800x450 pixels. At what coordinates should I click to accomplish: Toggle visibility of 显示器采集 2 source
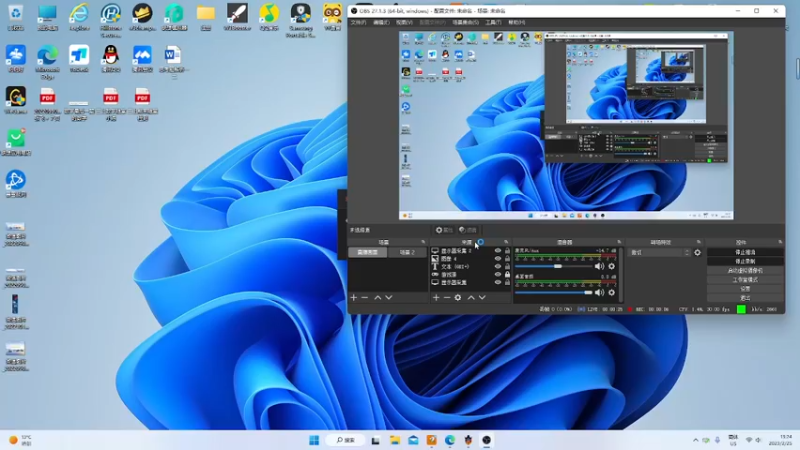[497, 251]
